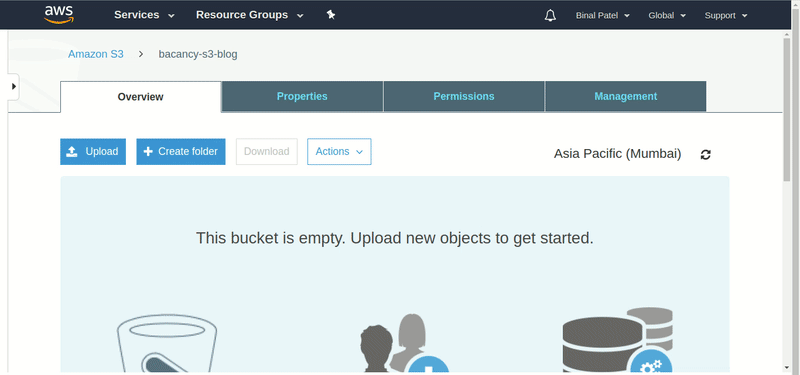Open Binal Patel account menu

603,15
